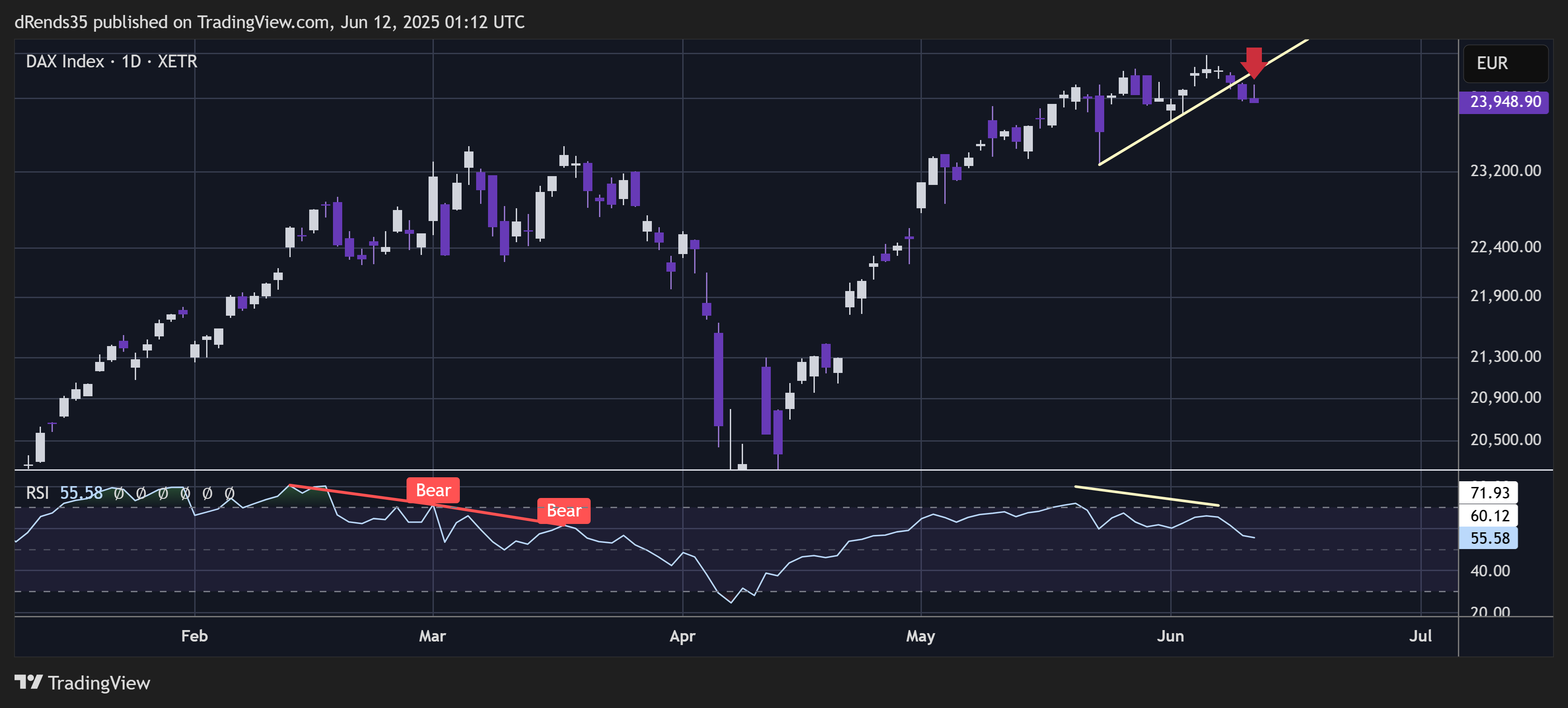Click the DAX Index 1D XETR title

111,62
